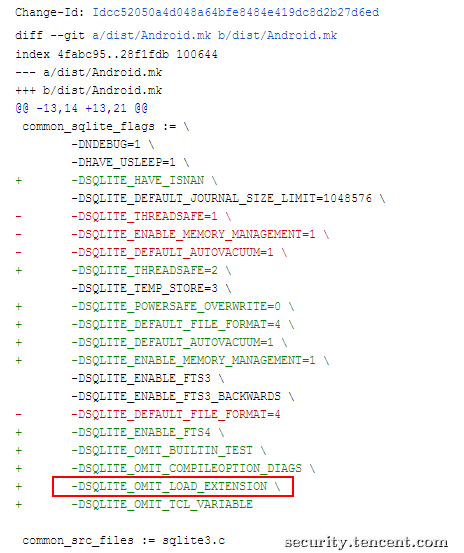464x553 pixels.
Task: Click the security.tencent.com watermark
Action: point(366,542)
